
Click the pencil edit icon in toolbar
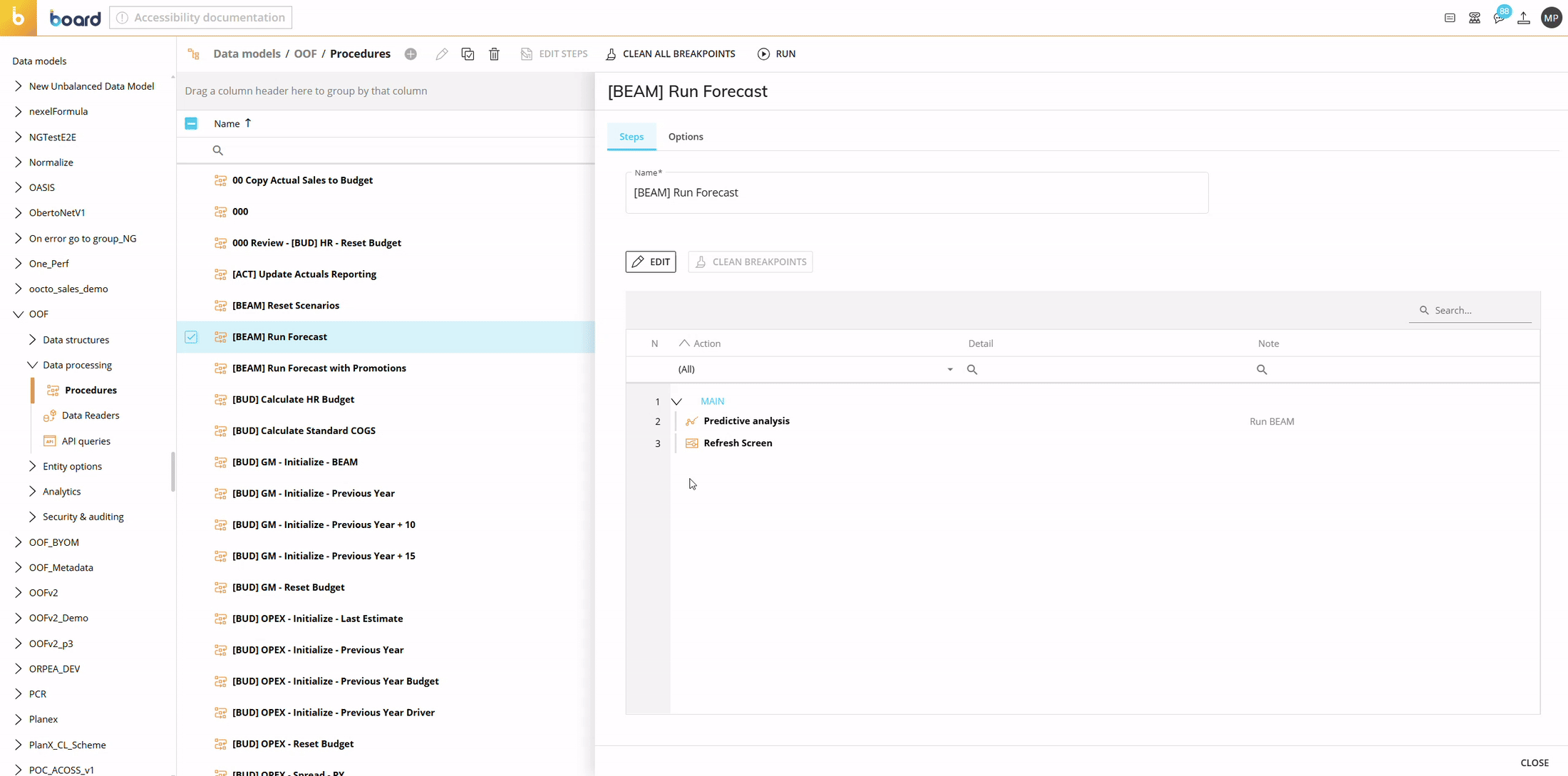coord(442,54)
